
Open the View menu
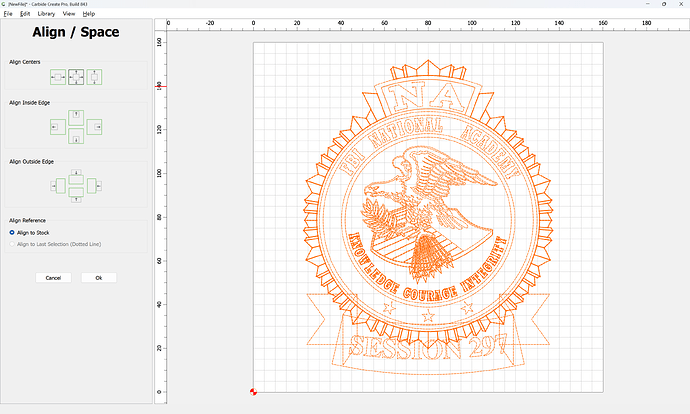[x=69, y=14]
